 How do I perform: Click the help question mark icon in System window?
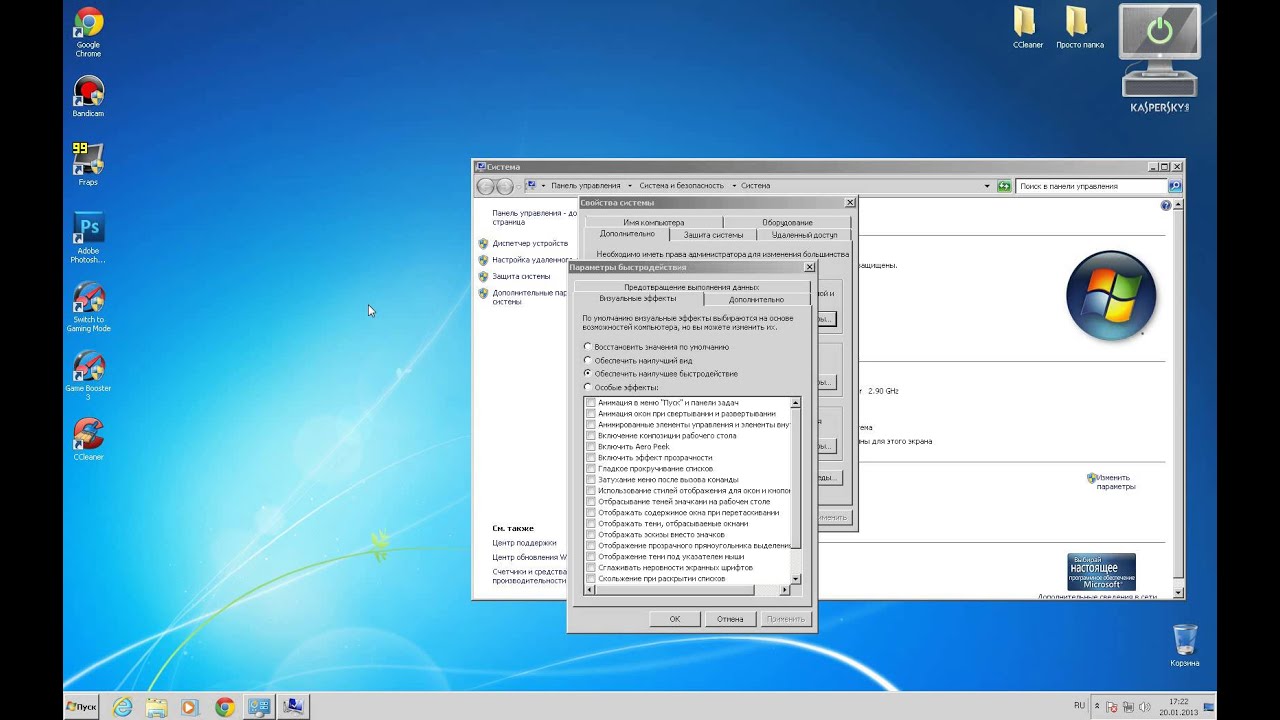click(1165, 205)
